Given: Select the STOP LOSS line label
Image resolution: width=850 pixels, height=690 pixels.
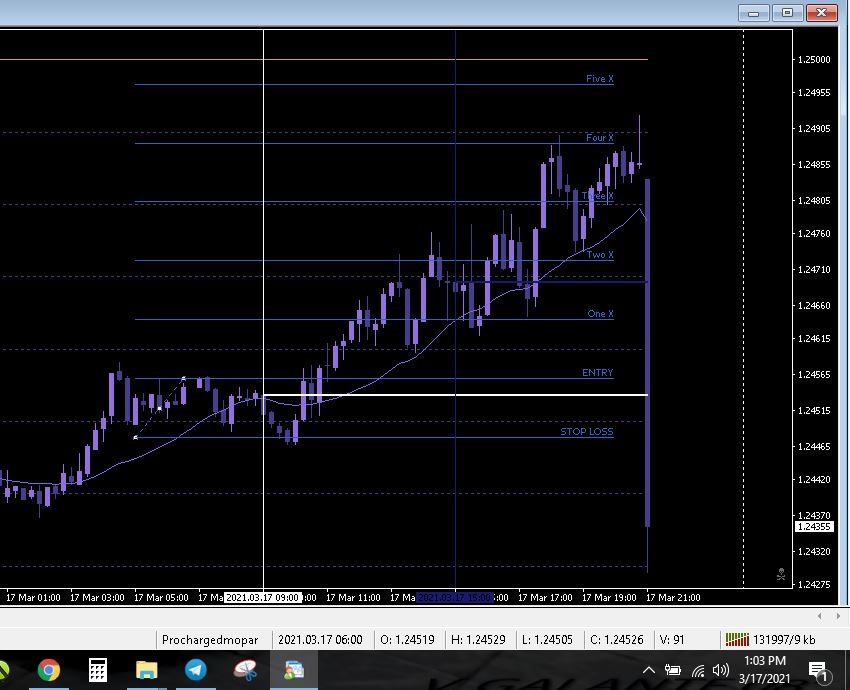Looking at the screenshot, I should 587,432.
